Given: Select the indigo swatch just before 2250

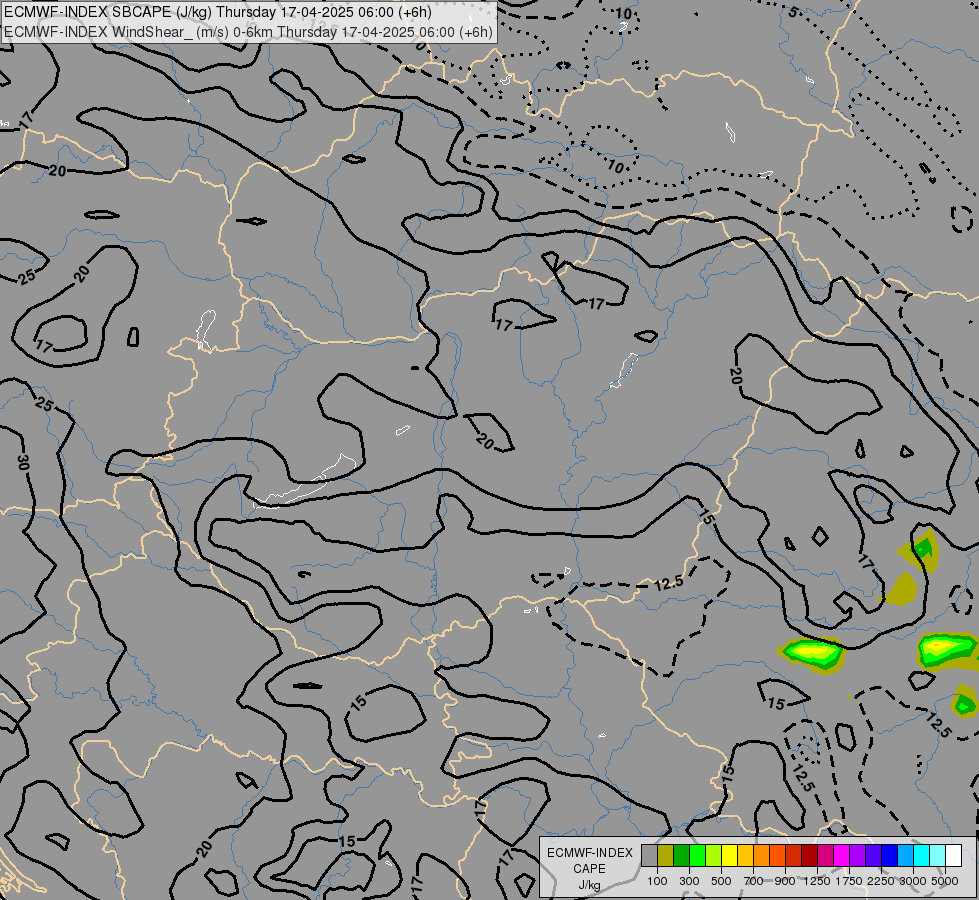Looking at the screenshot, I should pyautogui.click(x=873, y=856).
